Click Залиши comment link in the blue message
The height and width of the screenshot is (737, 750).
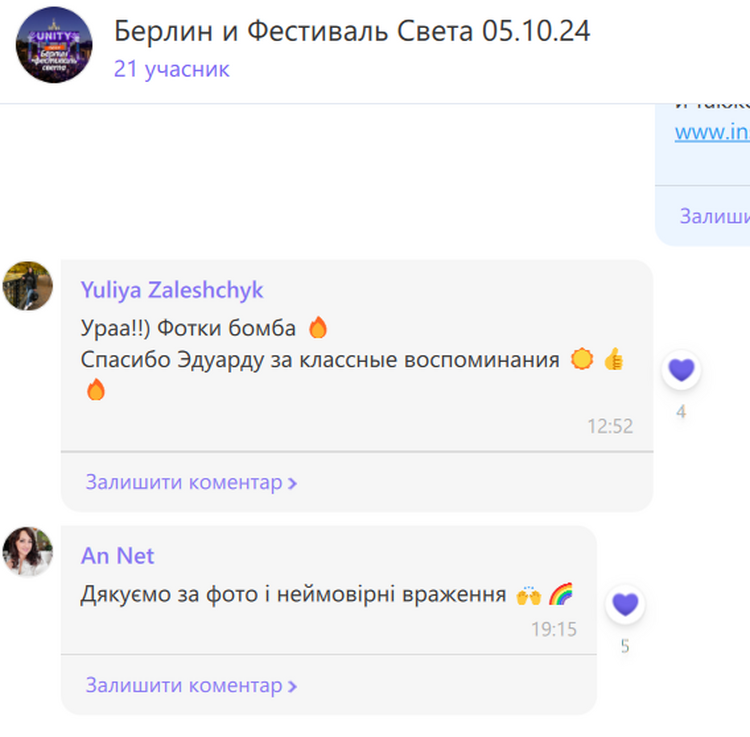[715, 216]
